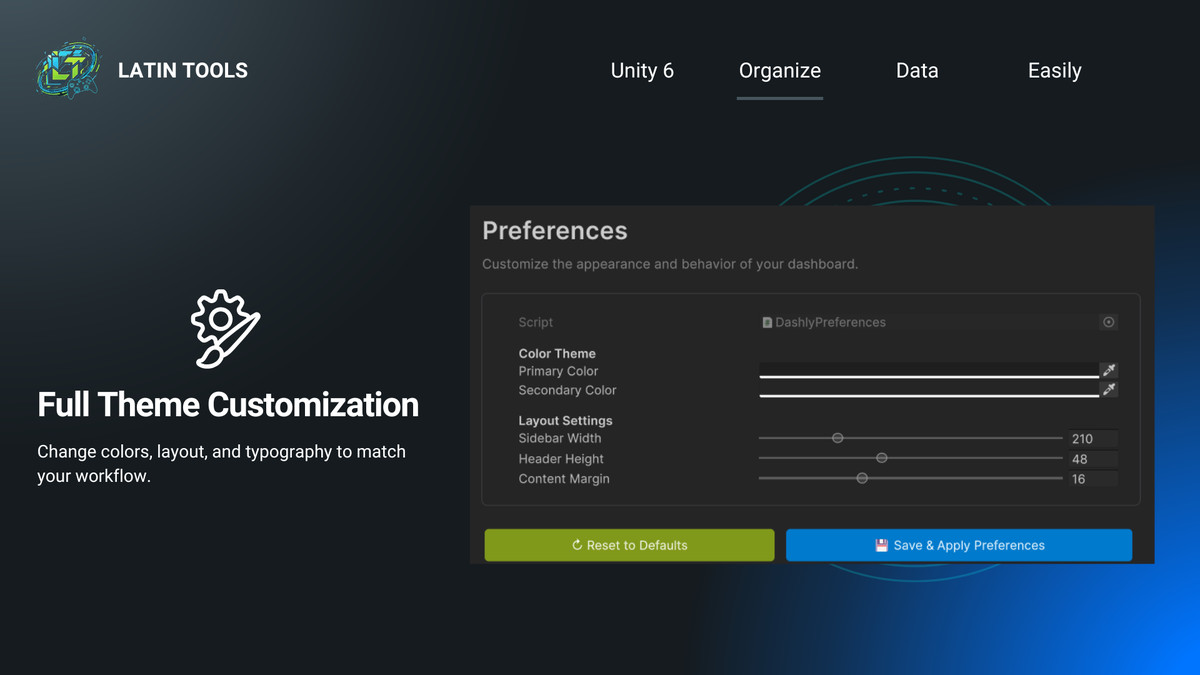Click the circular reset arrow icon

tap(576, 545)
